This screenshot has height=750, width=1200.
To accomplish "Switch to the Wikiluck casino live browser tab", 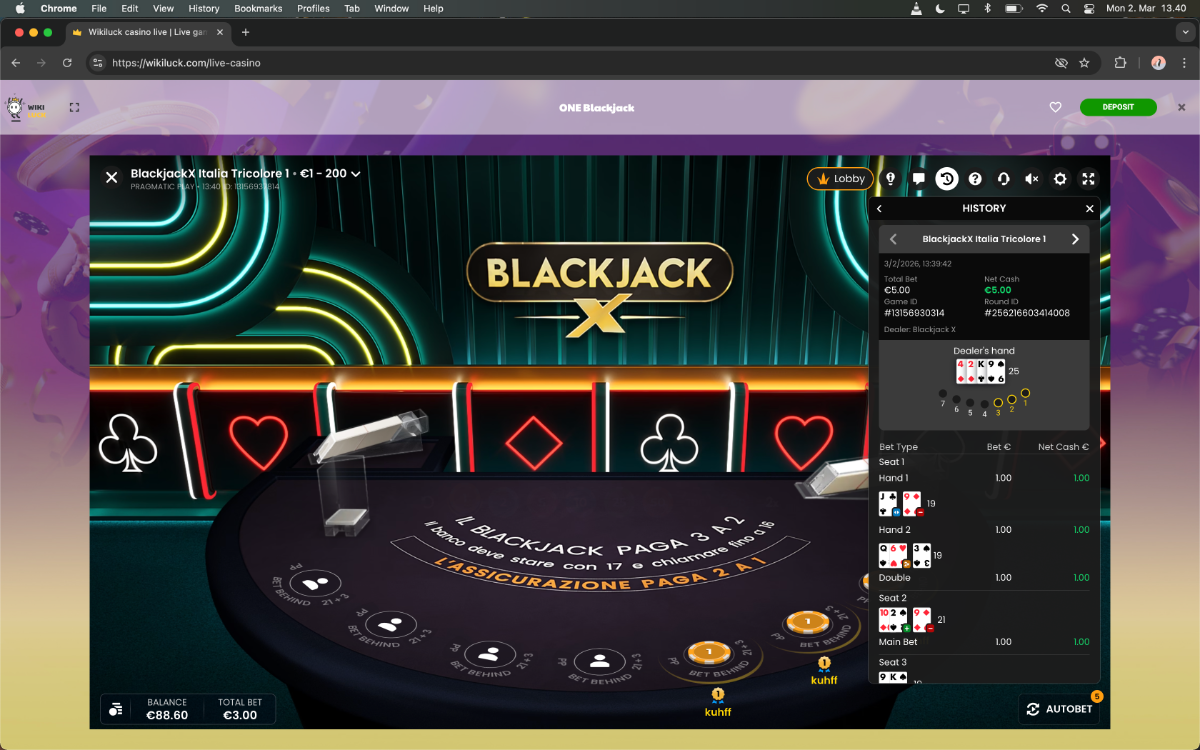I will point(150,32).
